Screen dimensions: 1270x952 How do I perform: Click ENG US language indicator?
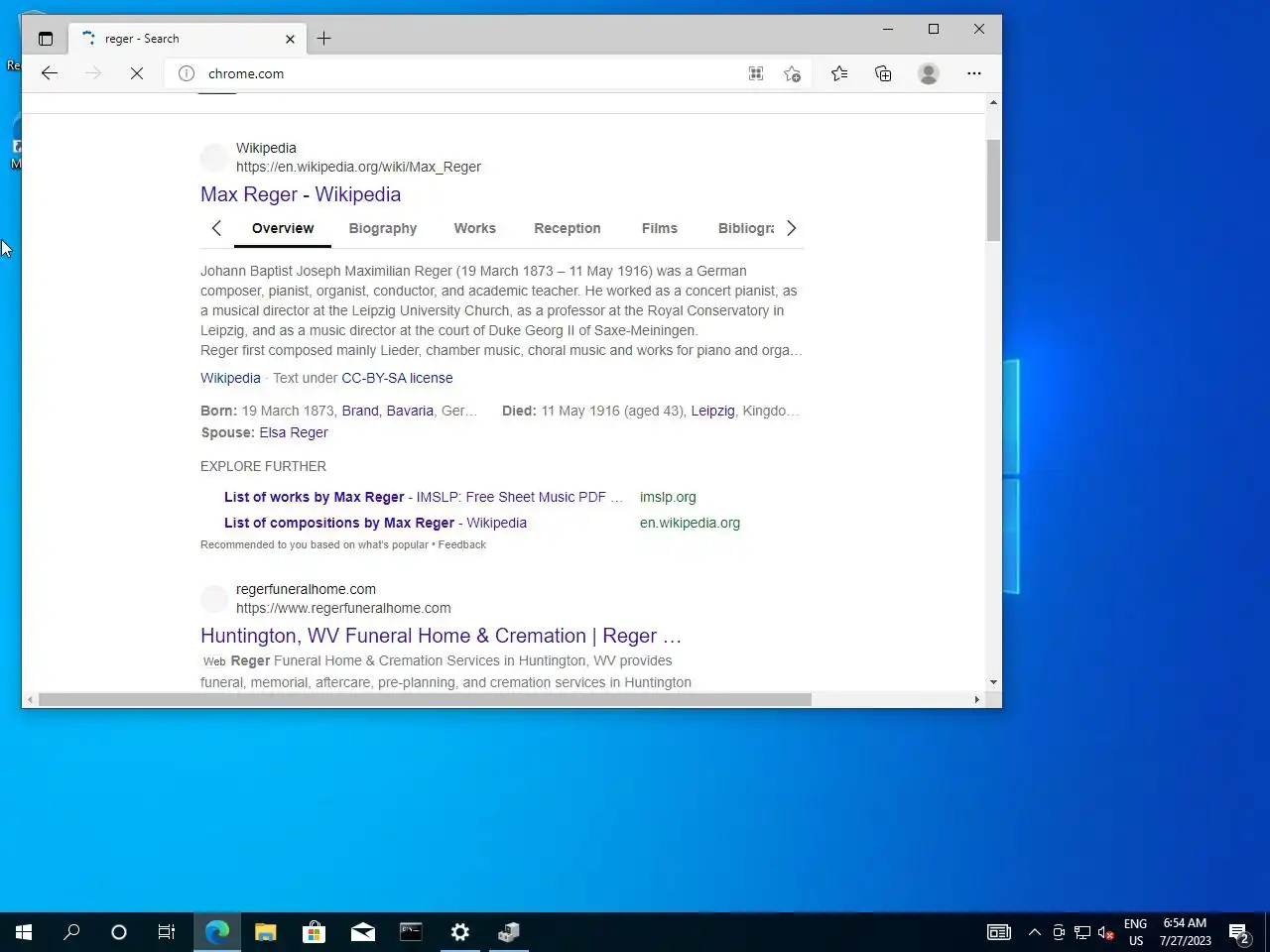(1135, 932)
